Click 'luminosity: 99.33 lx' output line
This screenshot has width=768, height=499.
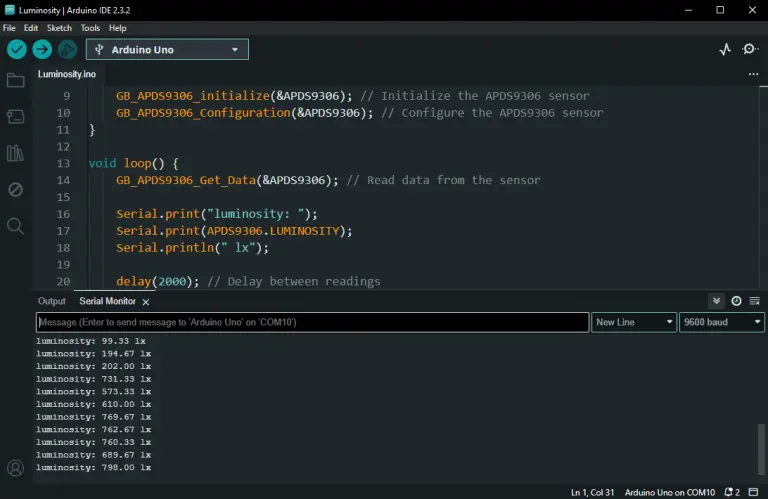(x=91, y=341)
